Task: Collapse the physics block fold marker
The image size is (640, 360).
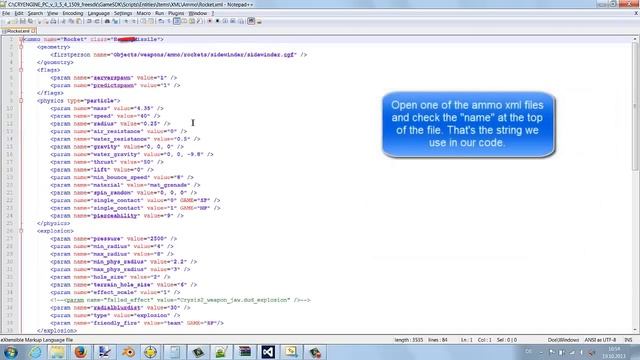Action: (21, 101)
